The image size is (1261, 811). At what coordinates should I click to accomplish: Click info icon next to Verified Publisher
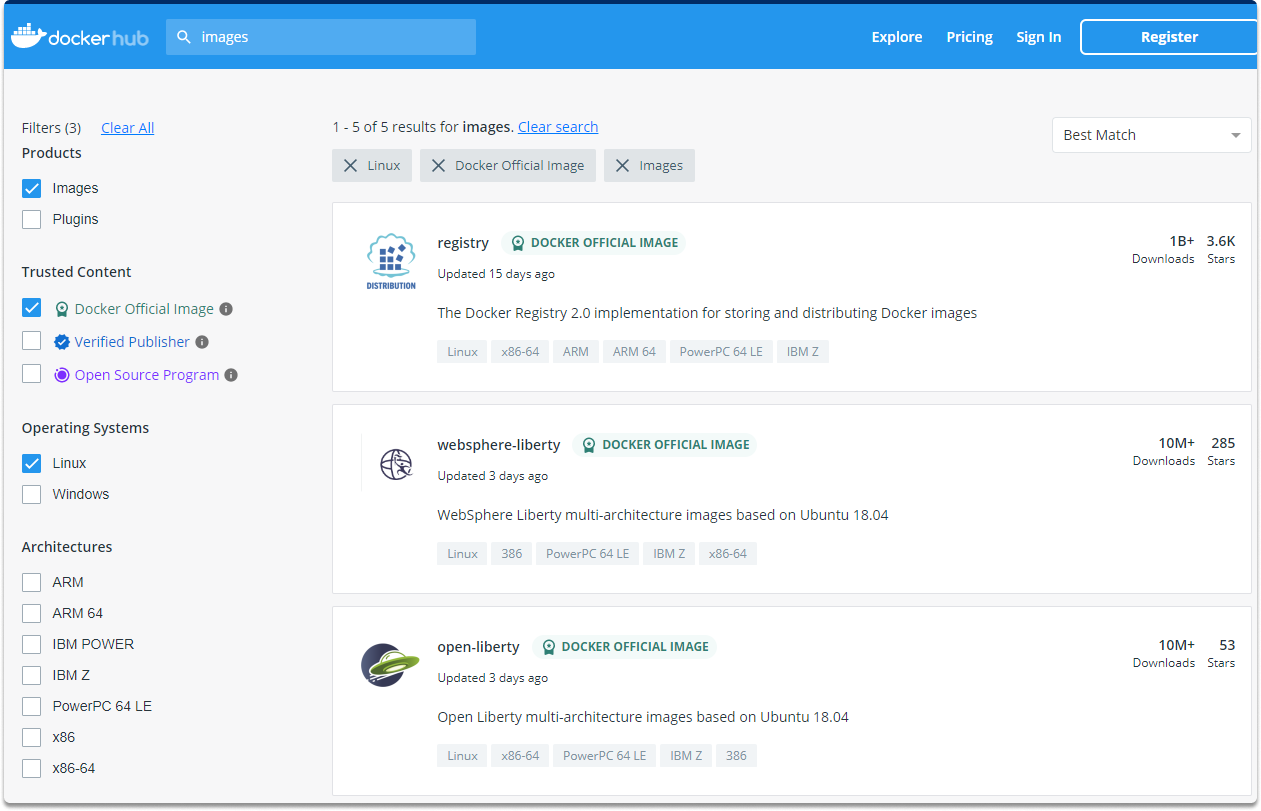point(202,342)
